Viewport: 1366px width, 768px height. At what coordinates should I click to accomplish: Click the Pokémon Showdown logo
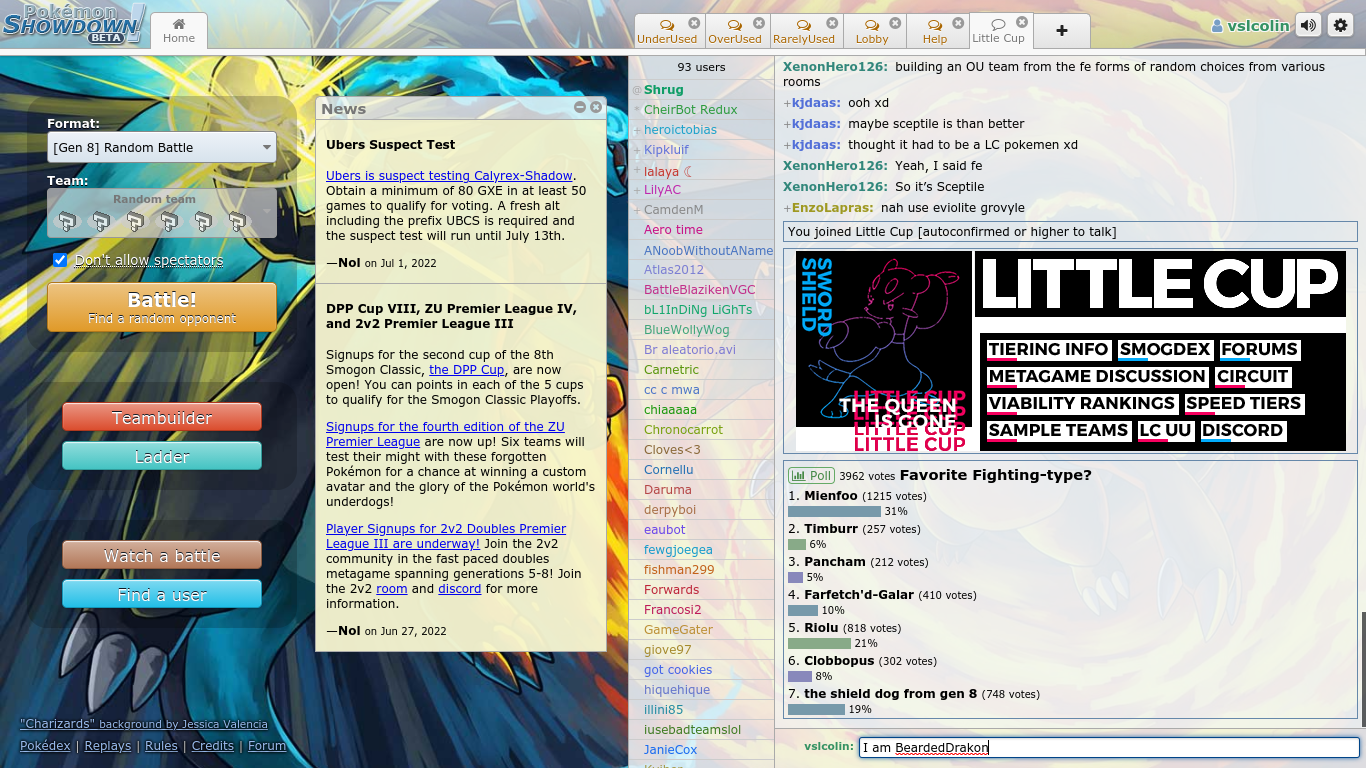[x=74, y=24]
